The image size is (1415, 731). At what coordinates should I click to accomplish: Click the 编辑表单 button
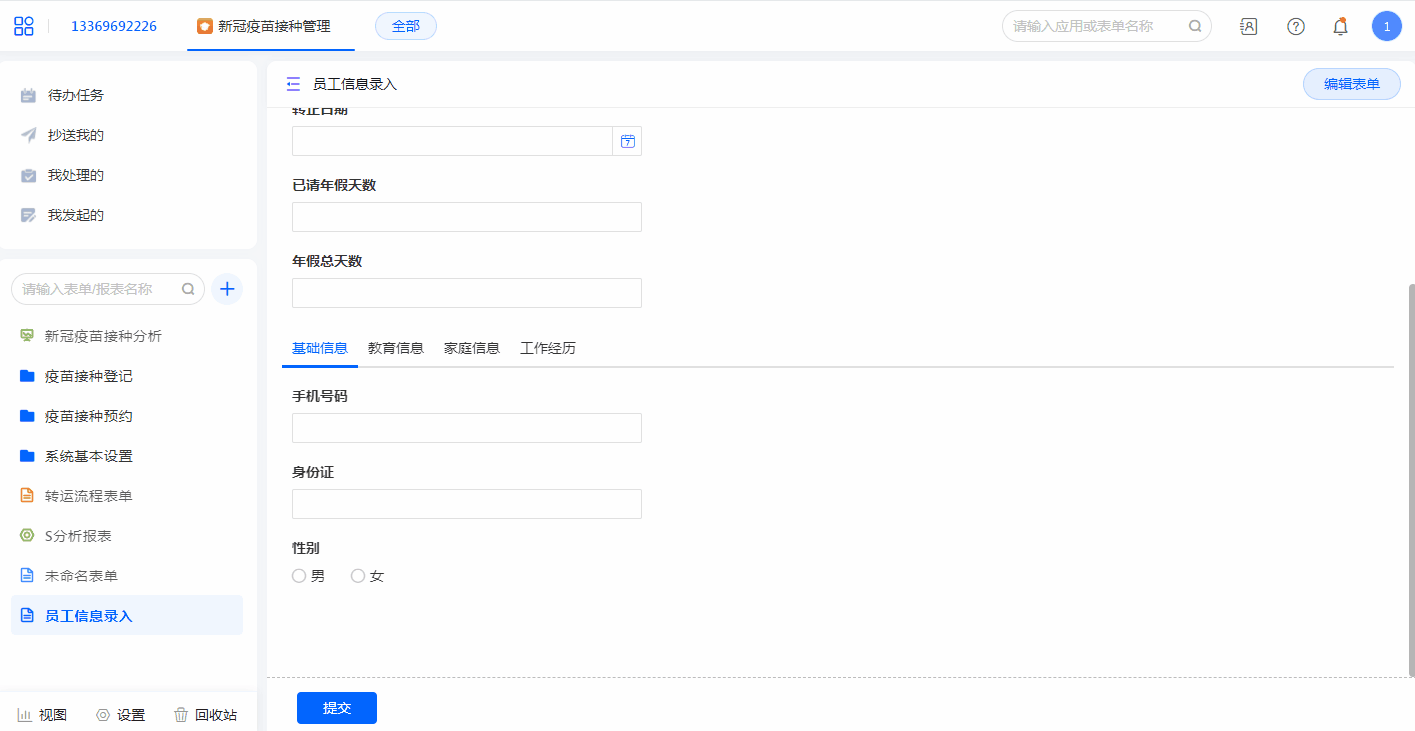(x=1351, y=84)
